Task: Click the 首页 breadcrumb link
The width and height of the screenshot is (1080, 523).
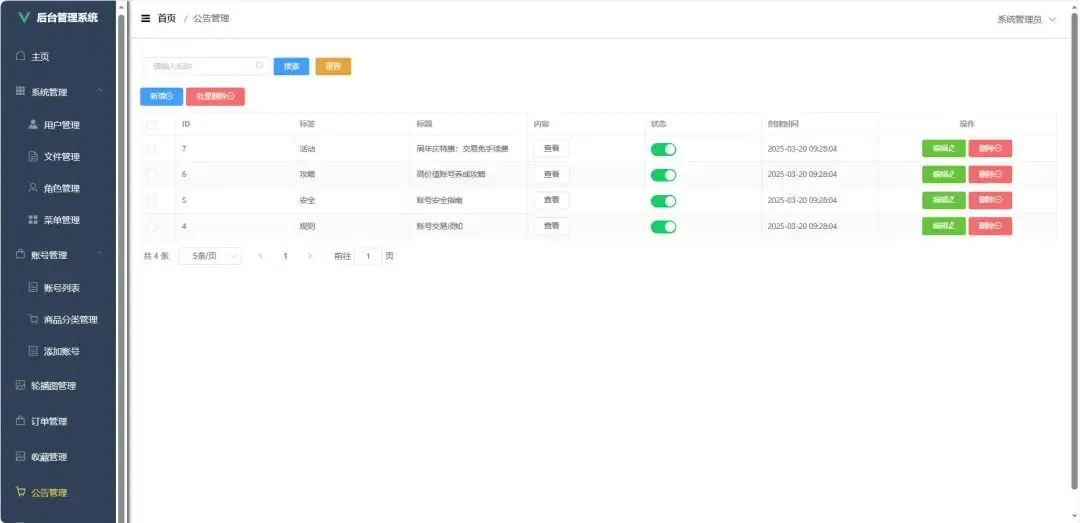Action: click(x=167, y=19)
